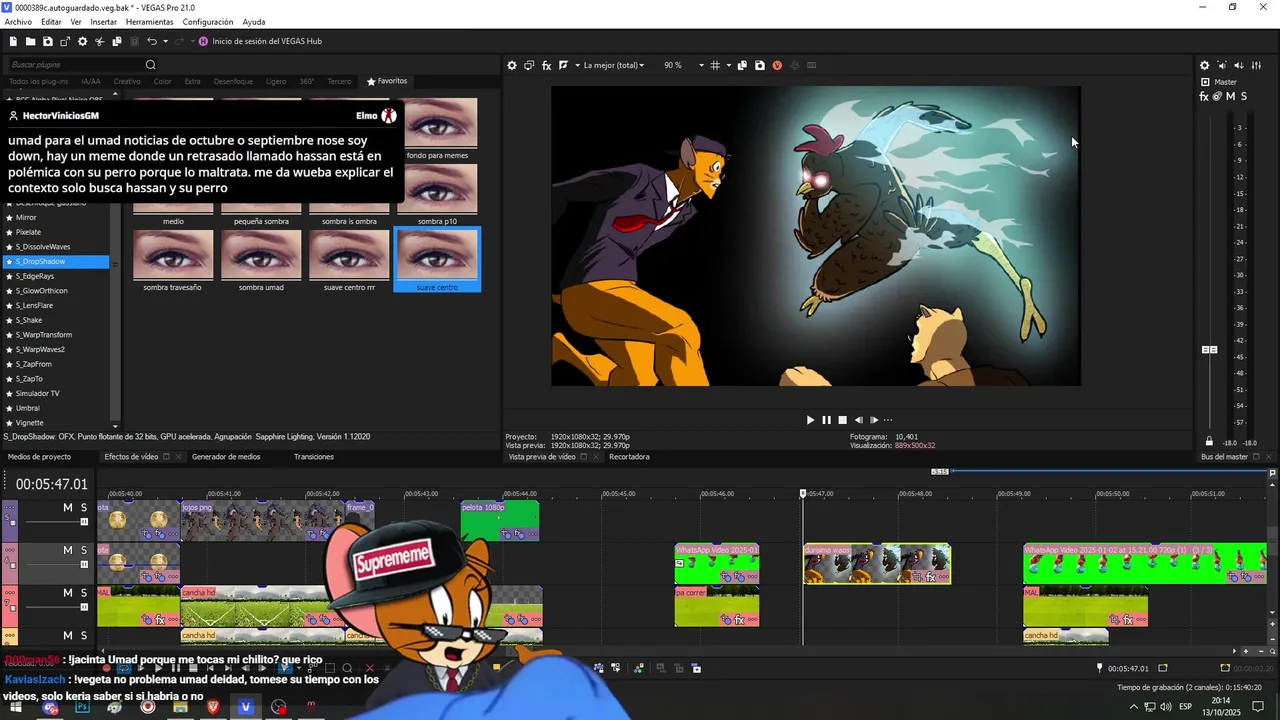Switch to the Desenfoque plugin category tab
This screenshot has width=1280, height=720.
(x=233, y=81)
